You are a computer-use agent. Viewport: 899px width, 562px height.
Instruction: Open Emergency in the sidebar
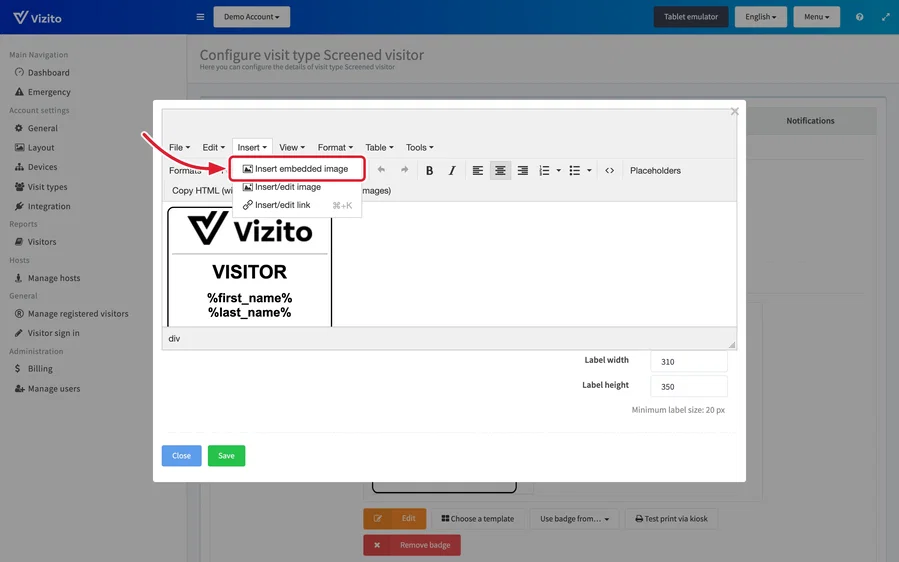[42, 92]
